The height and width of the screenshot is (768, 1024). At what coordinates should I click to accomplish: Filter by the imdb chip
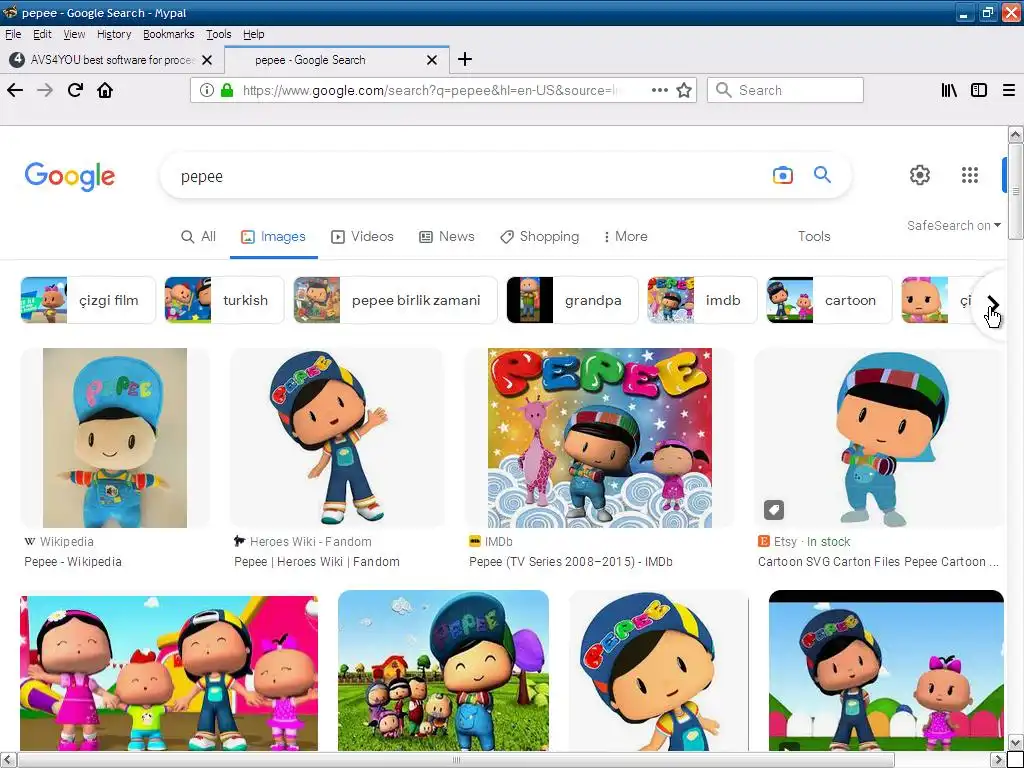point(702,300)
